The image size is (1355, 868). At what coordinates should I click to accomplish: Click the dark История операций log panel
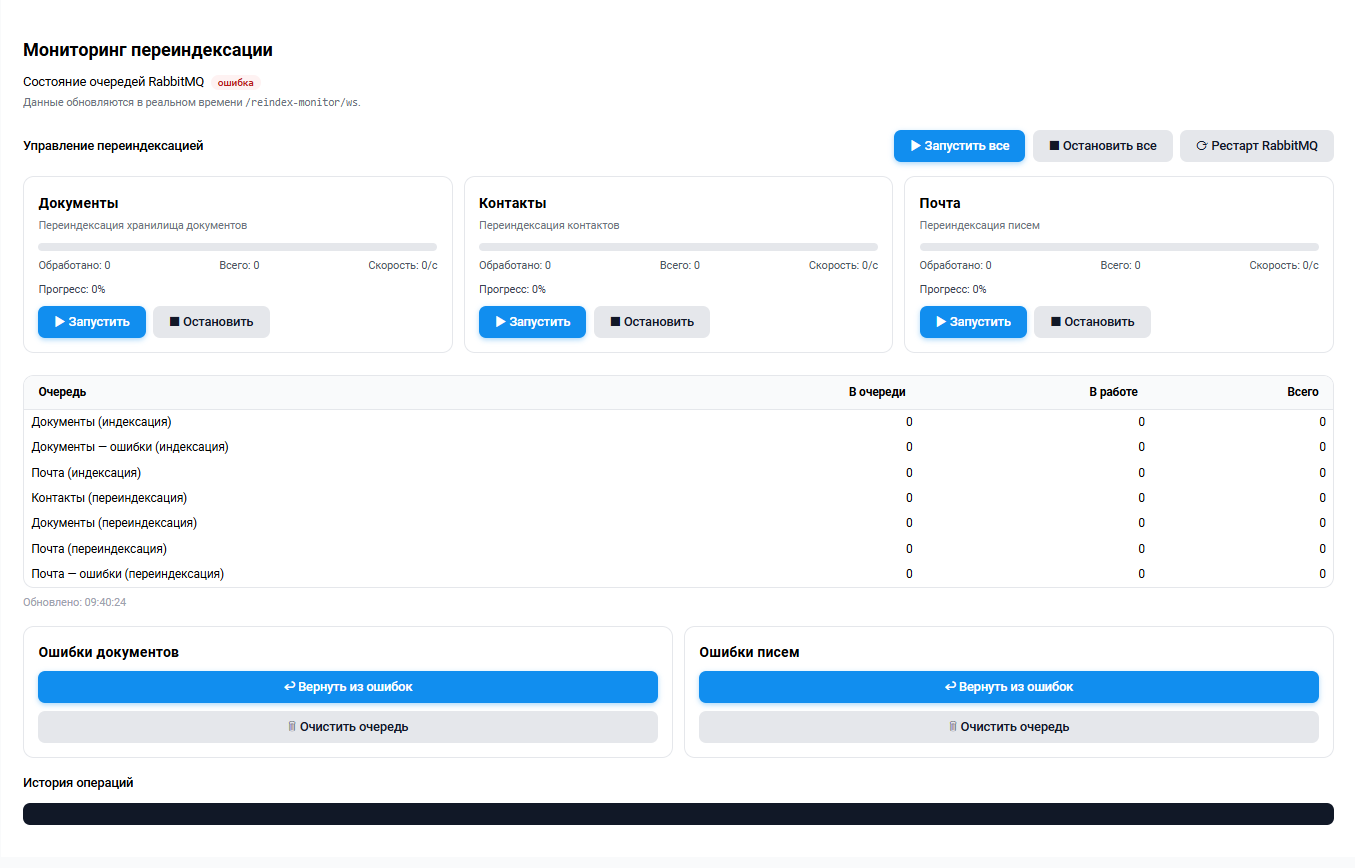coord(678,814)
